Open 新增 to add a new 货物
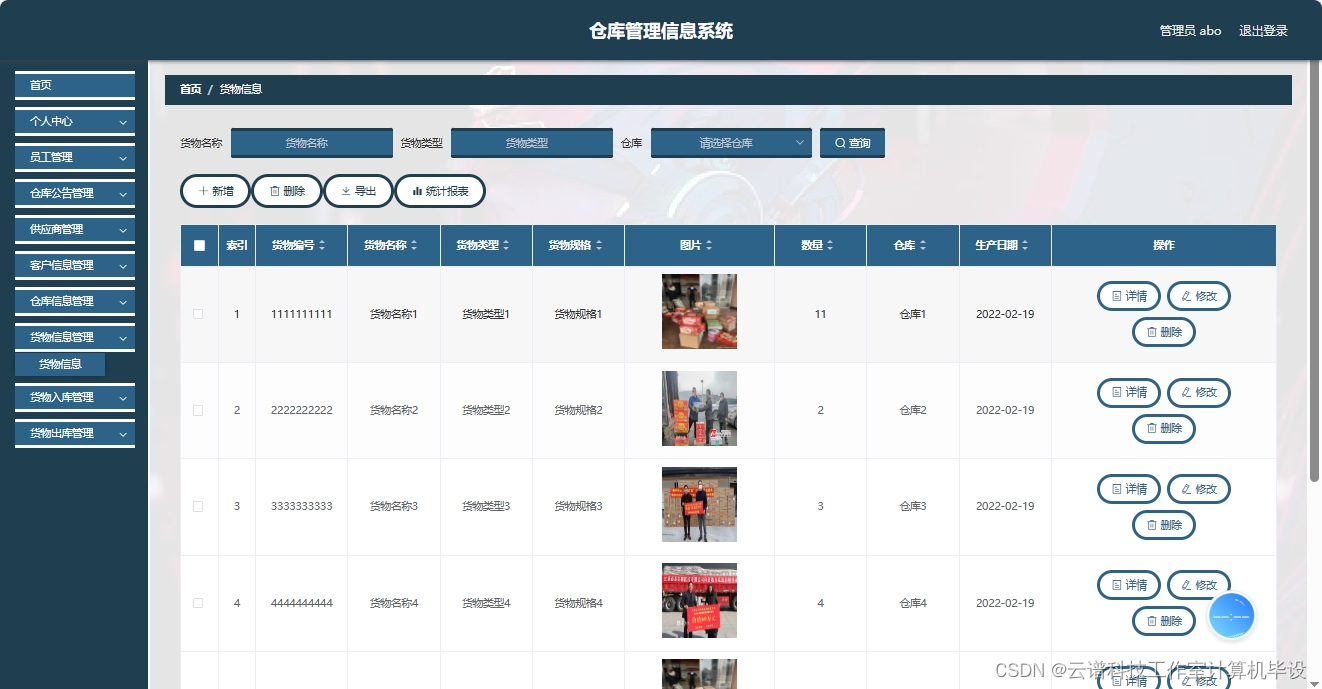Screen dimensions: 1322x689 (x=214, y=190)
